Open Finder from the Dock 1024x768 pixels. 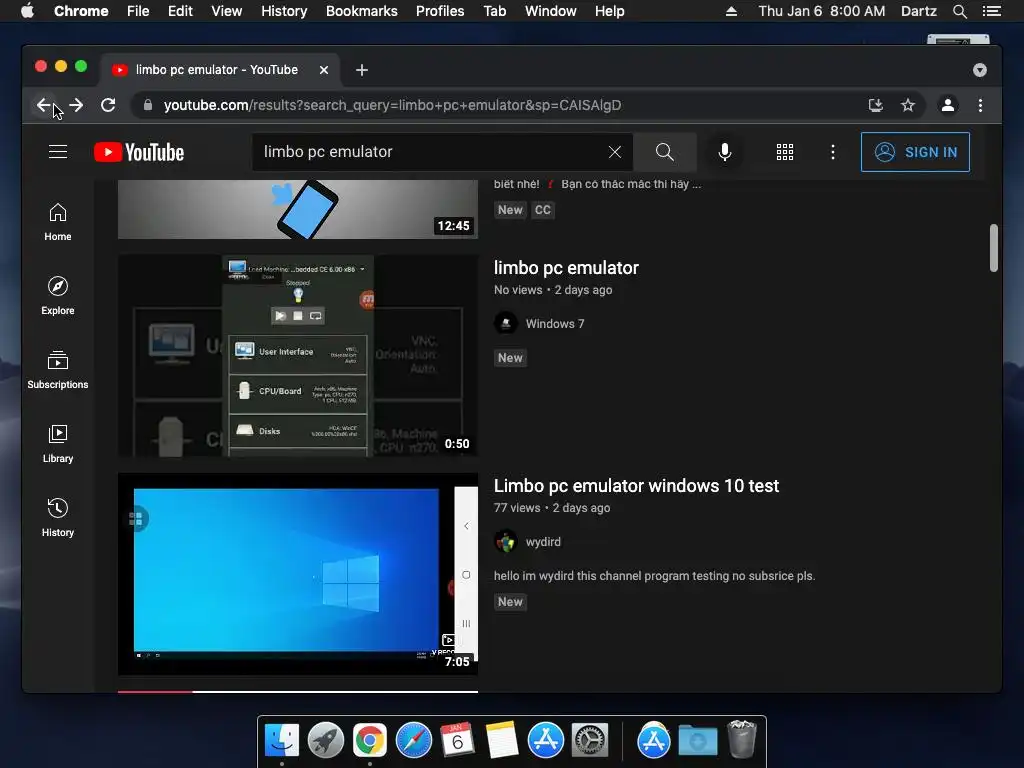[282, 741]
